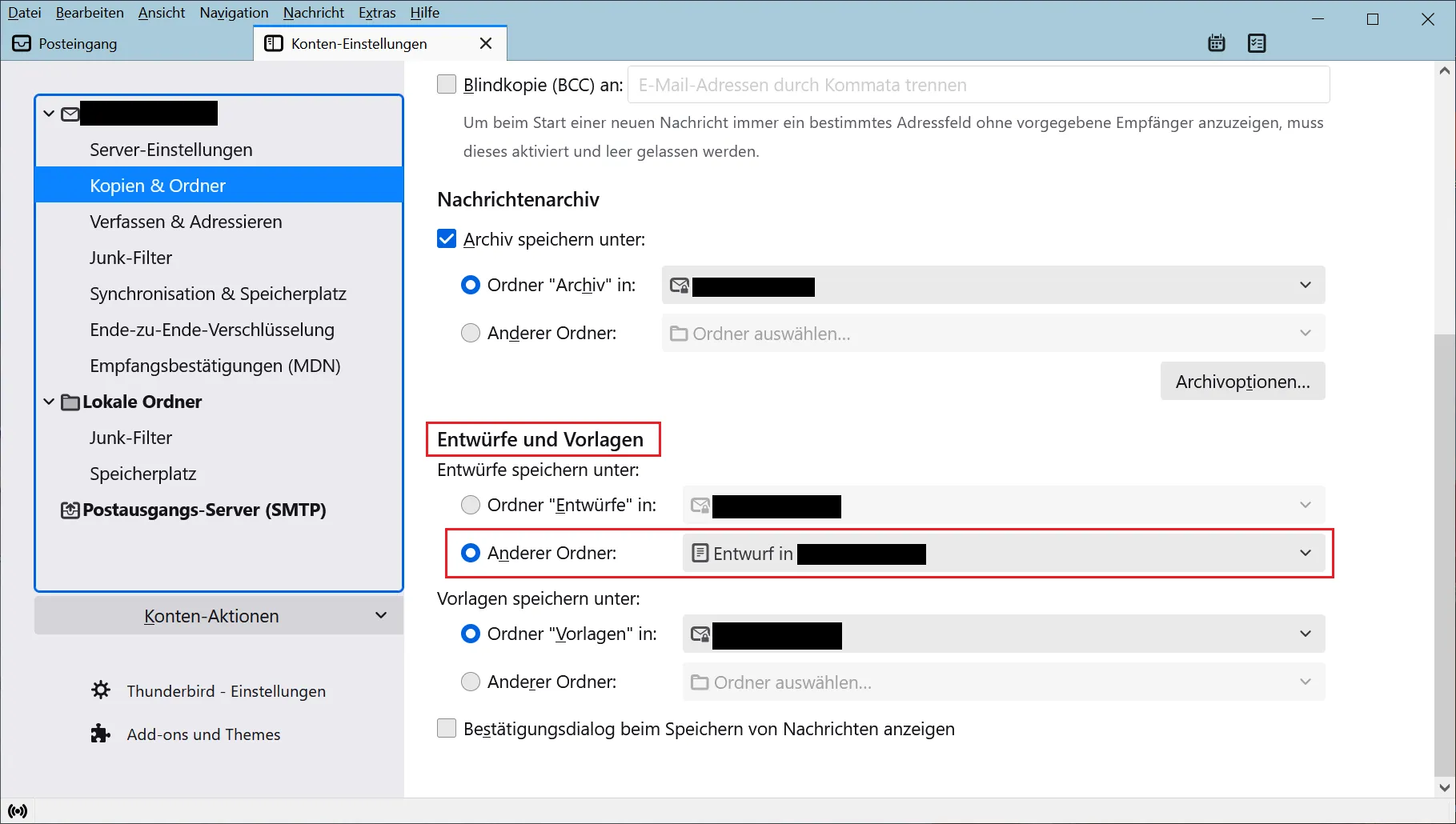Open the Ordner "Vorlagen" account dropdown

(x=1004, y=634)
